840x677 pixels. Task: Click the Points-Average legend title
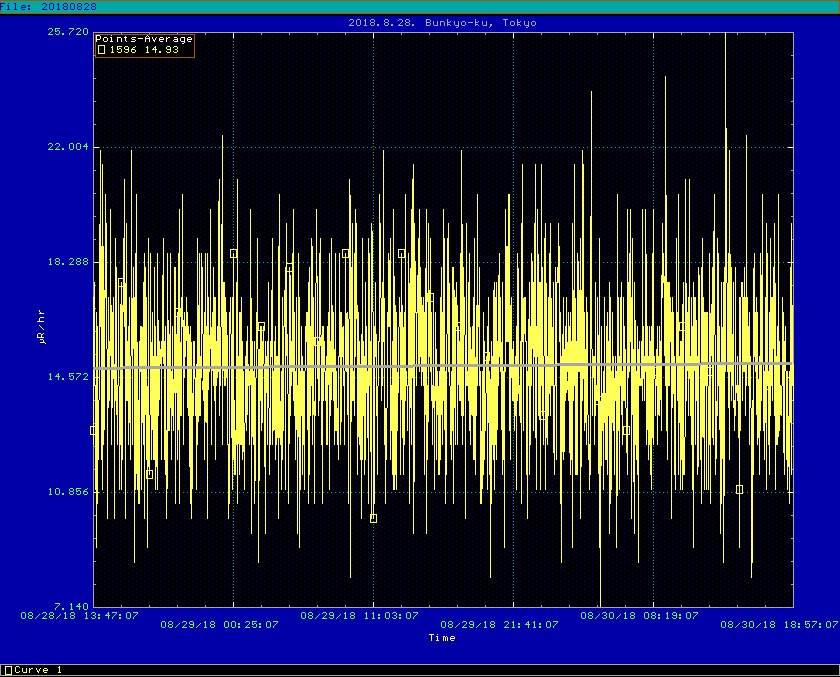point(144,38)
